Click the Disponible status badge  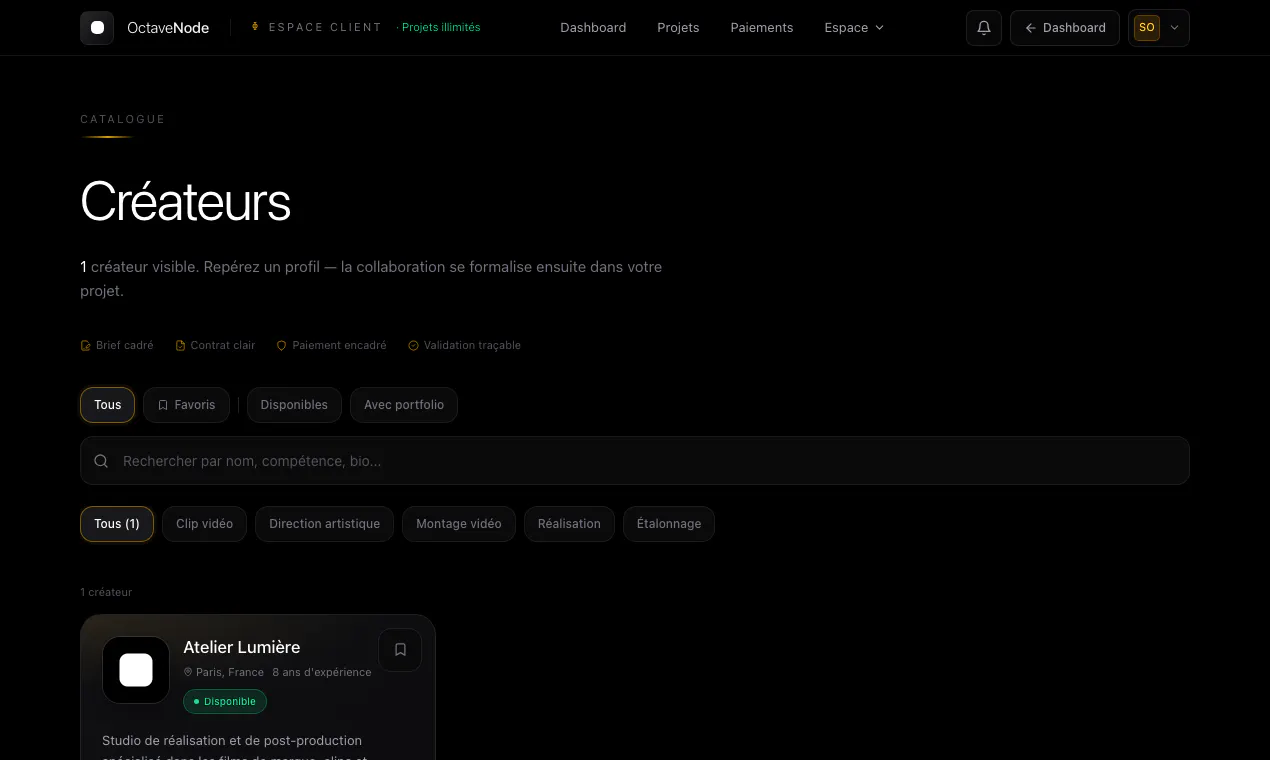click(x=225, y=702)
